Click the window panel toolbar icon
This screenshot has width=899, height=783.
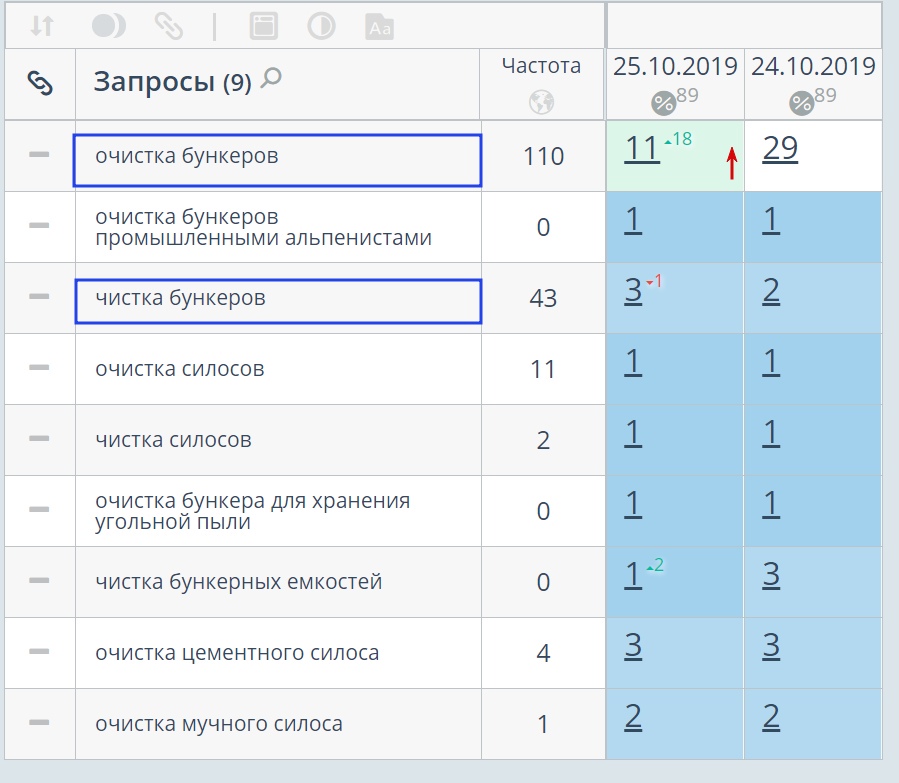263,26
